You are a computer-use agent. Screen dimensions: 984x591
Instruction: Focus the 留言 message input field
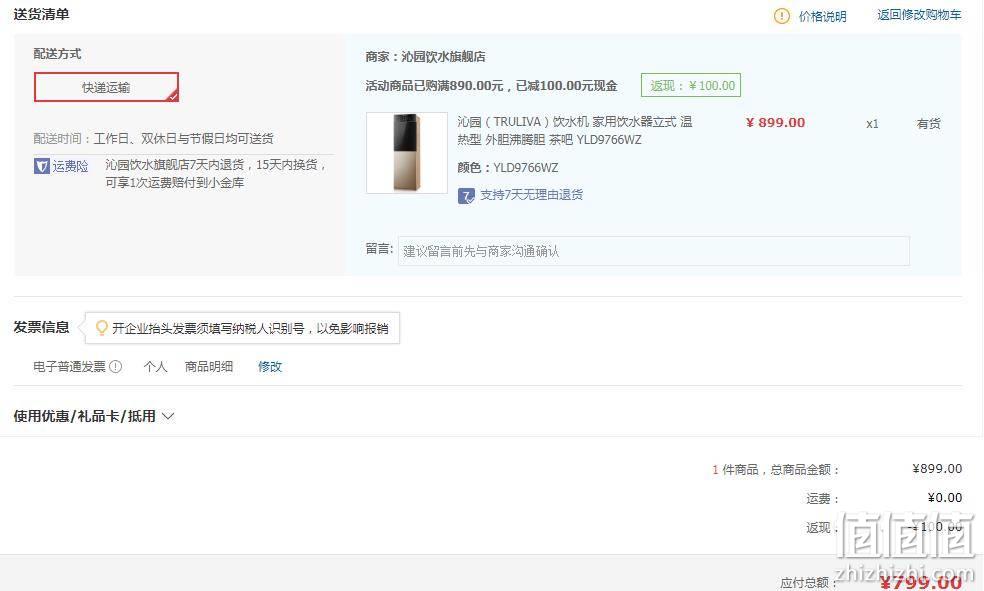click(653, 251)
